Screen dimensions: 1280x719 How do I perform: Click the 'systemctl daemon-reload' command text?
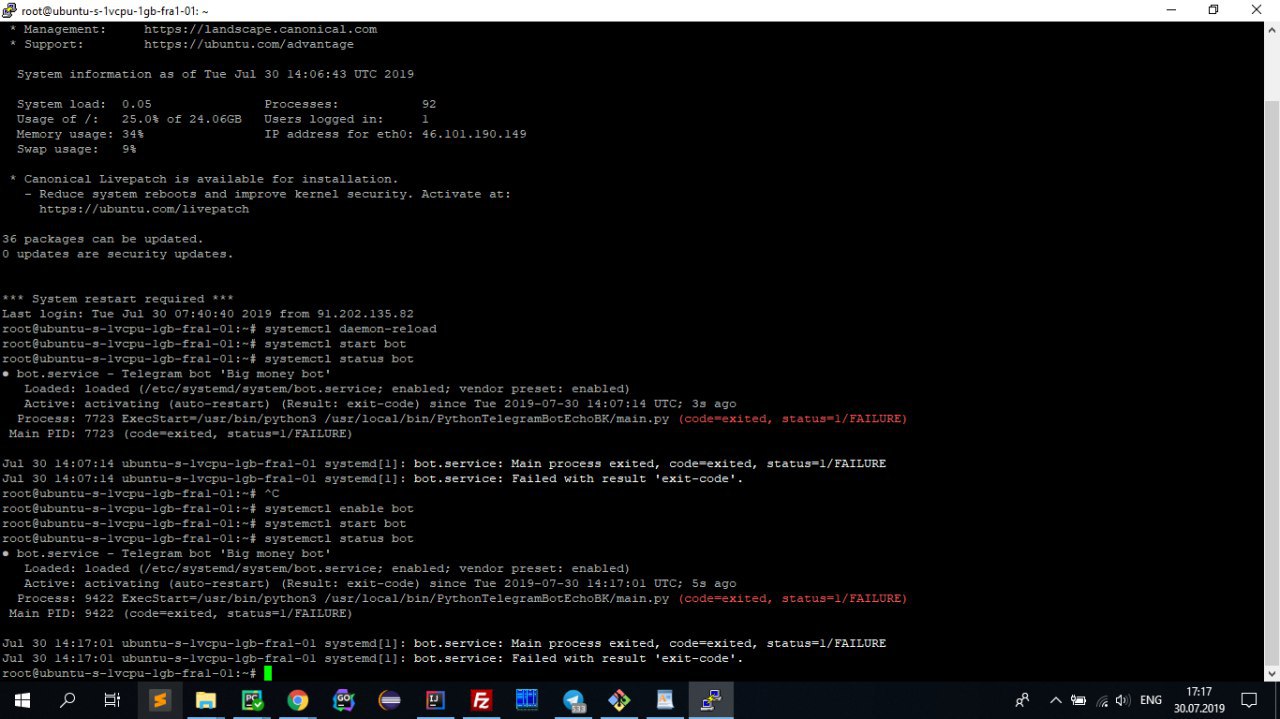pyautogui.click(x=350, y=329)
